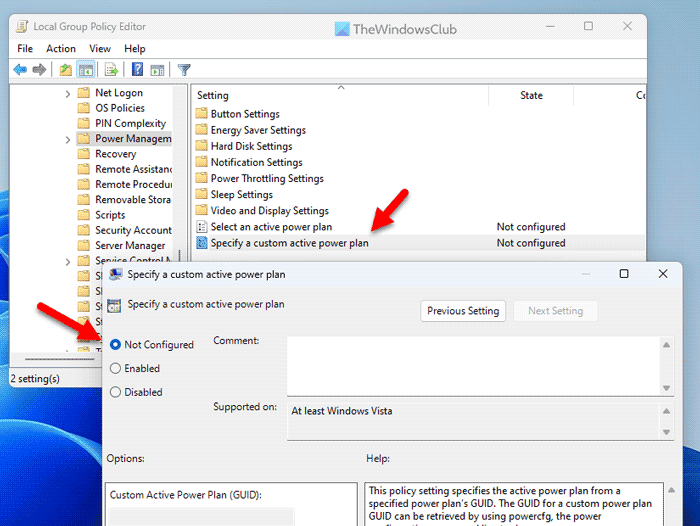Click the Previous Setting button
Screen dimensions: 700x526
pyautogui.click(x=463, y=310)
